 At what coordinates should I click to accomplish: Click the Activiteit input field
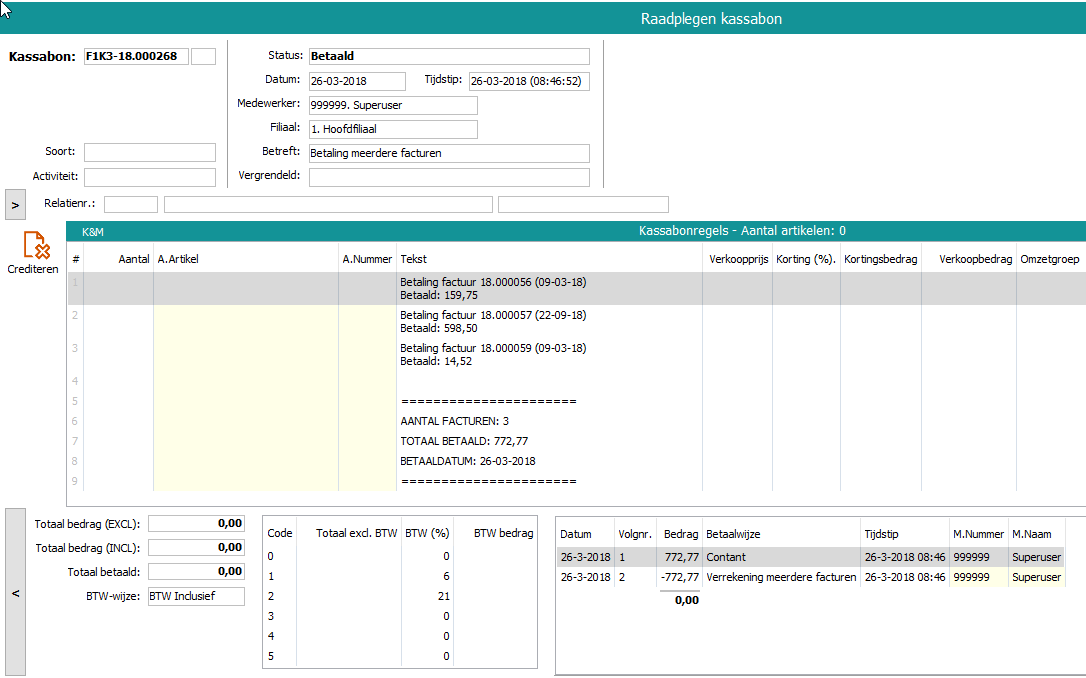(149, 177)
